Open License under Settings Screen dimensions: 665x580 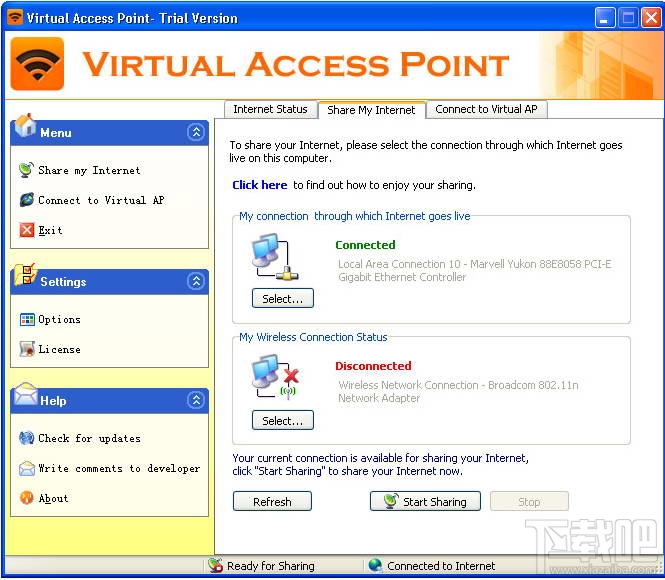pyautogui.click(x=59, y=349)
